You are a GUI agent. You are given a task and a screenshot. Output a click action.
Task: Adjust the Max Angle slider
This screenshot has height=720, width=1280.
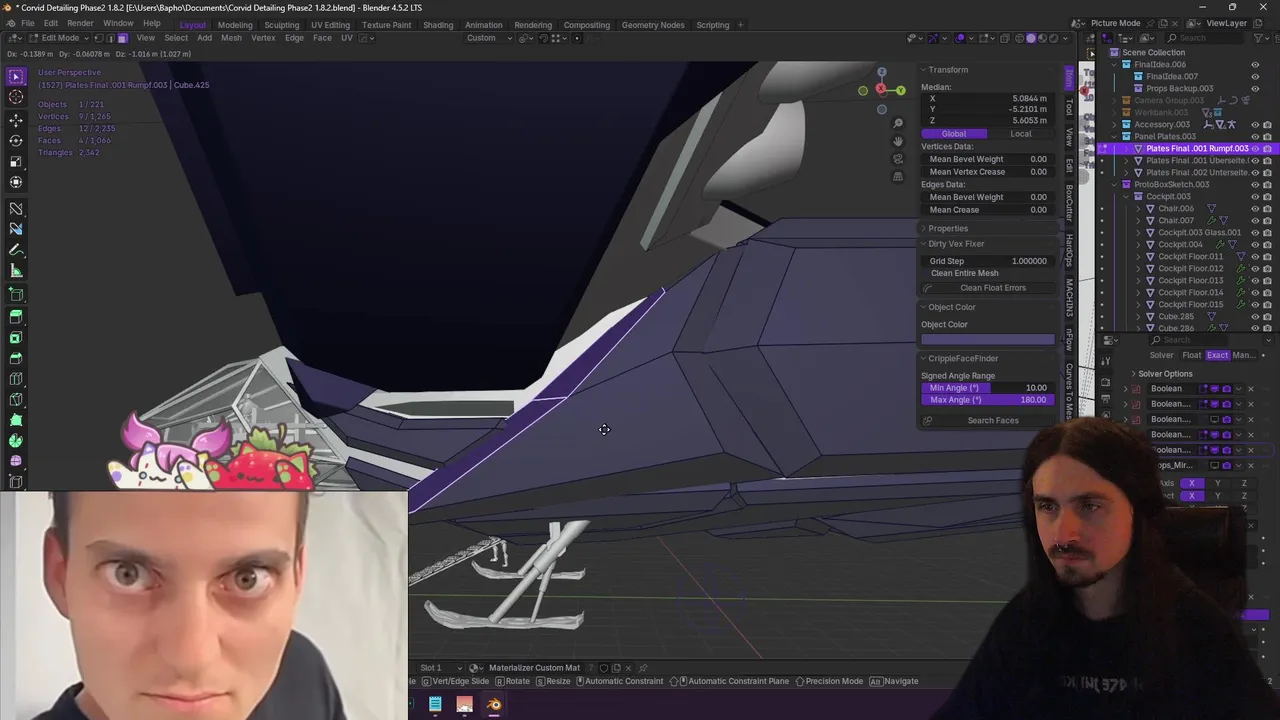[x=987, y=400]
